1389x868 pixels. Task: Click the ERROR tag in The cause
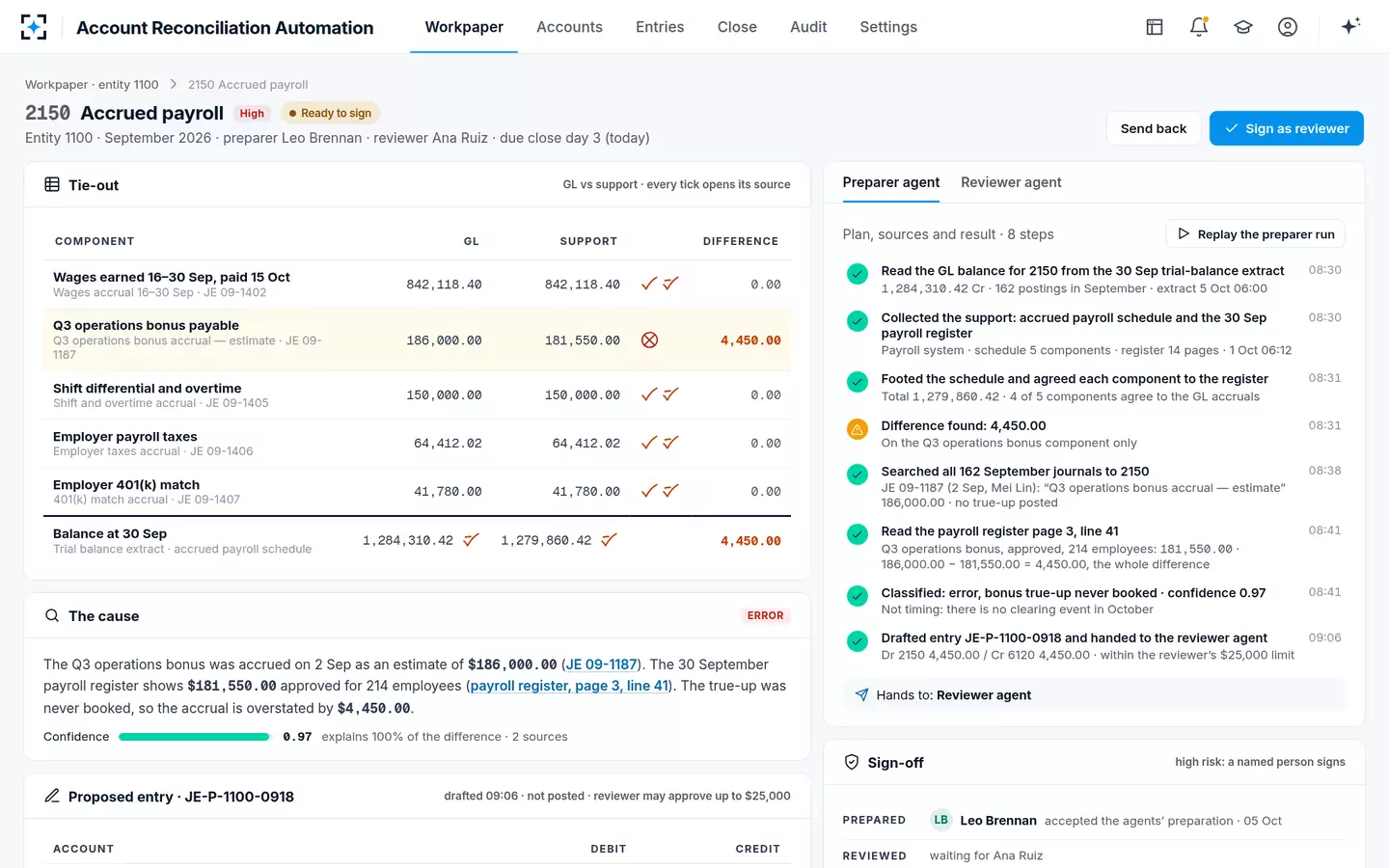(x=765, y=615)
